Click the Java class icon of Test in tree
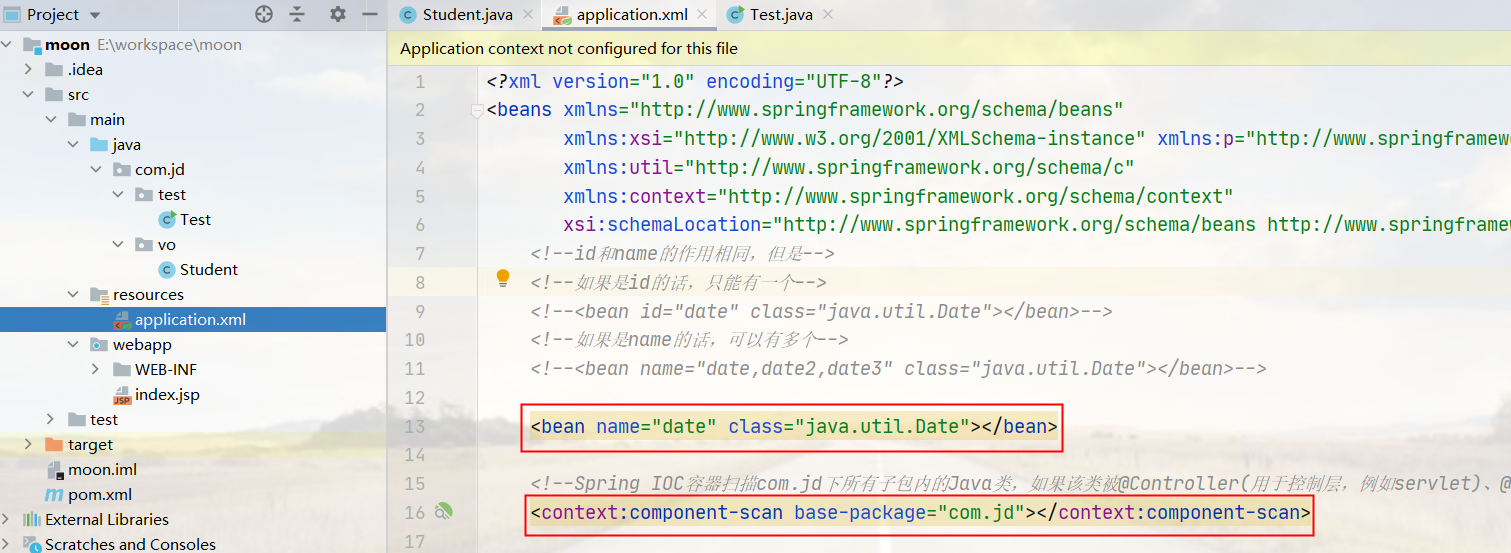1511x553 pixels. 167,219
